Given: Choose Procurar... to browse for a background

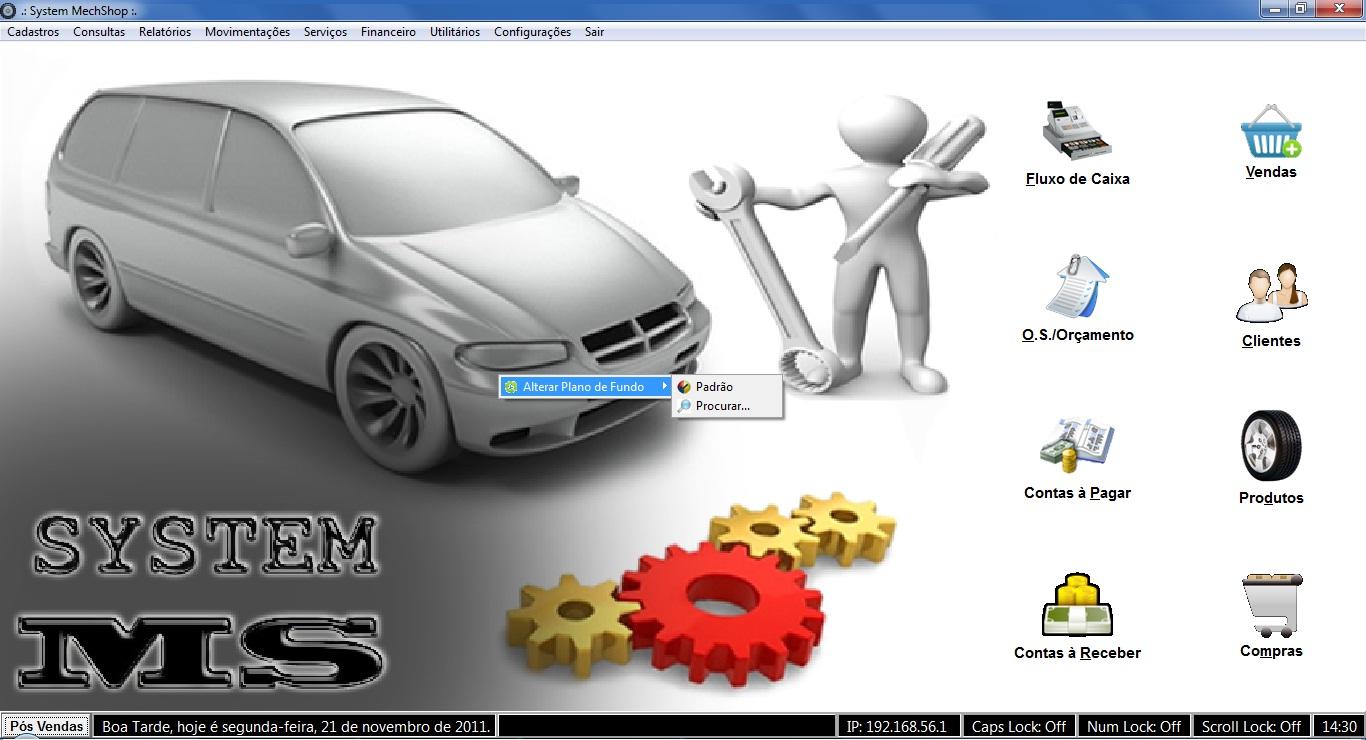Looking at the screenshot, I should (x=722, y=406).
